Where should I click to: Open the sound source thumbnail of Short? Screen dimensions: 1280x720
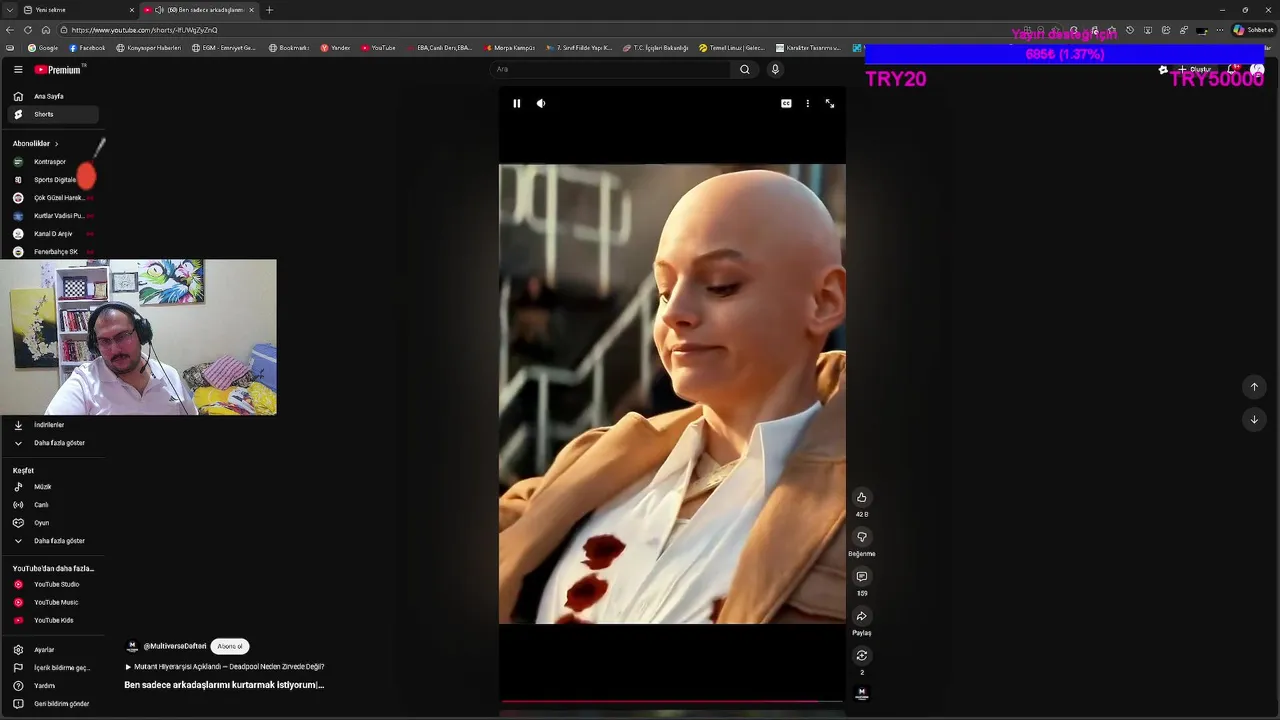pyautogui.click(x=861, y=693)
